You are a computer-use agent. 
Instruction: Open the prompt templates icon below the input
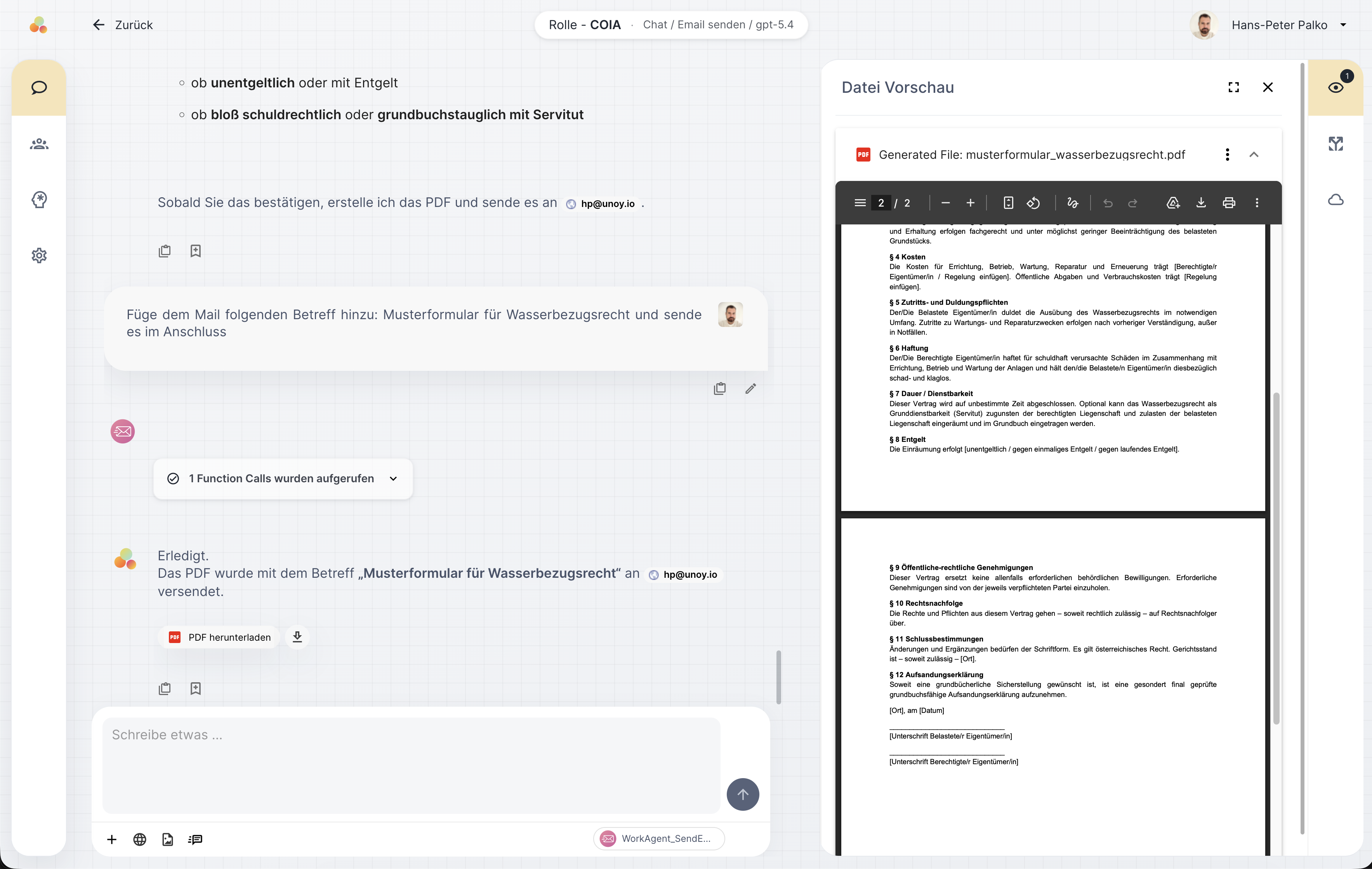click(195, 839)
